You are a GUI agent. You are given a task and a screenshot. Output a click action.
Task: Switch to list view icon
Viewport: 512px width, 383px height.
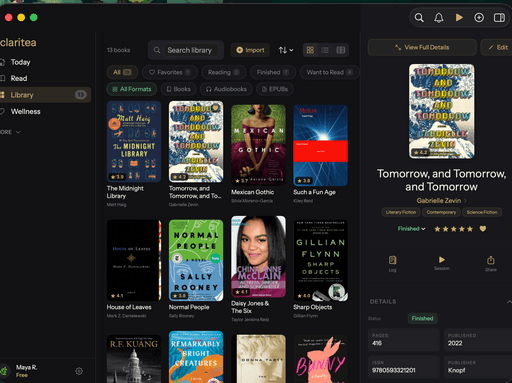pos(325,50)
